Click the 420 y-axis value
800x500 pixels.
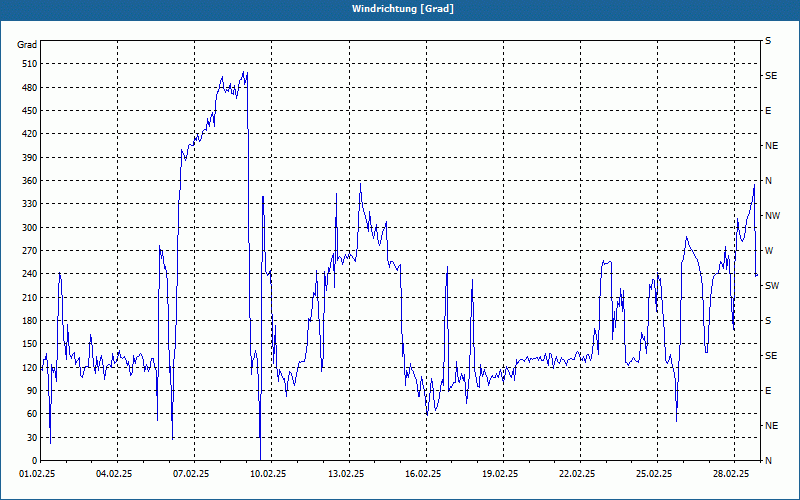click(30, 134)
